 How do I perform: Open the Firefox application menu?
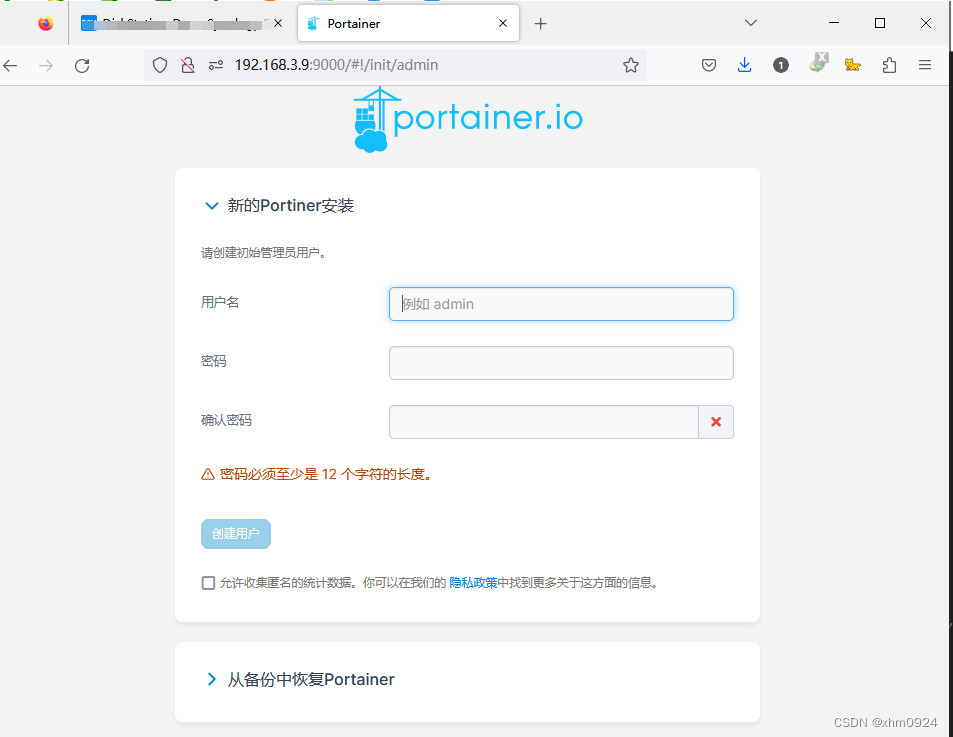coord(925,65)
